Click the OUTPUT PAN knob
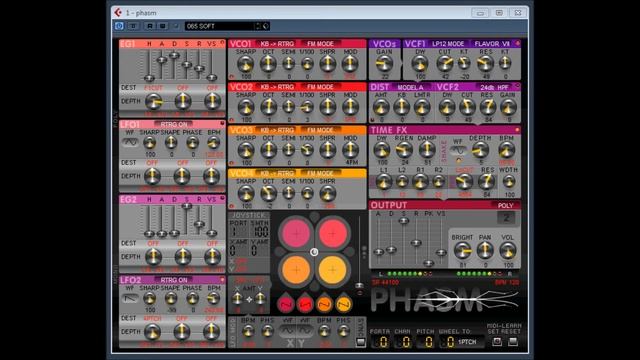This screenshot has width=640, height=360. (485, 250)
